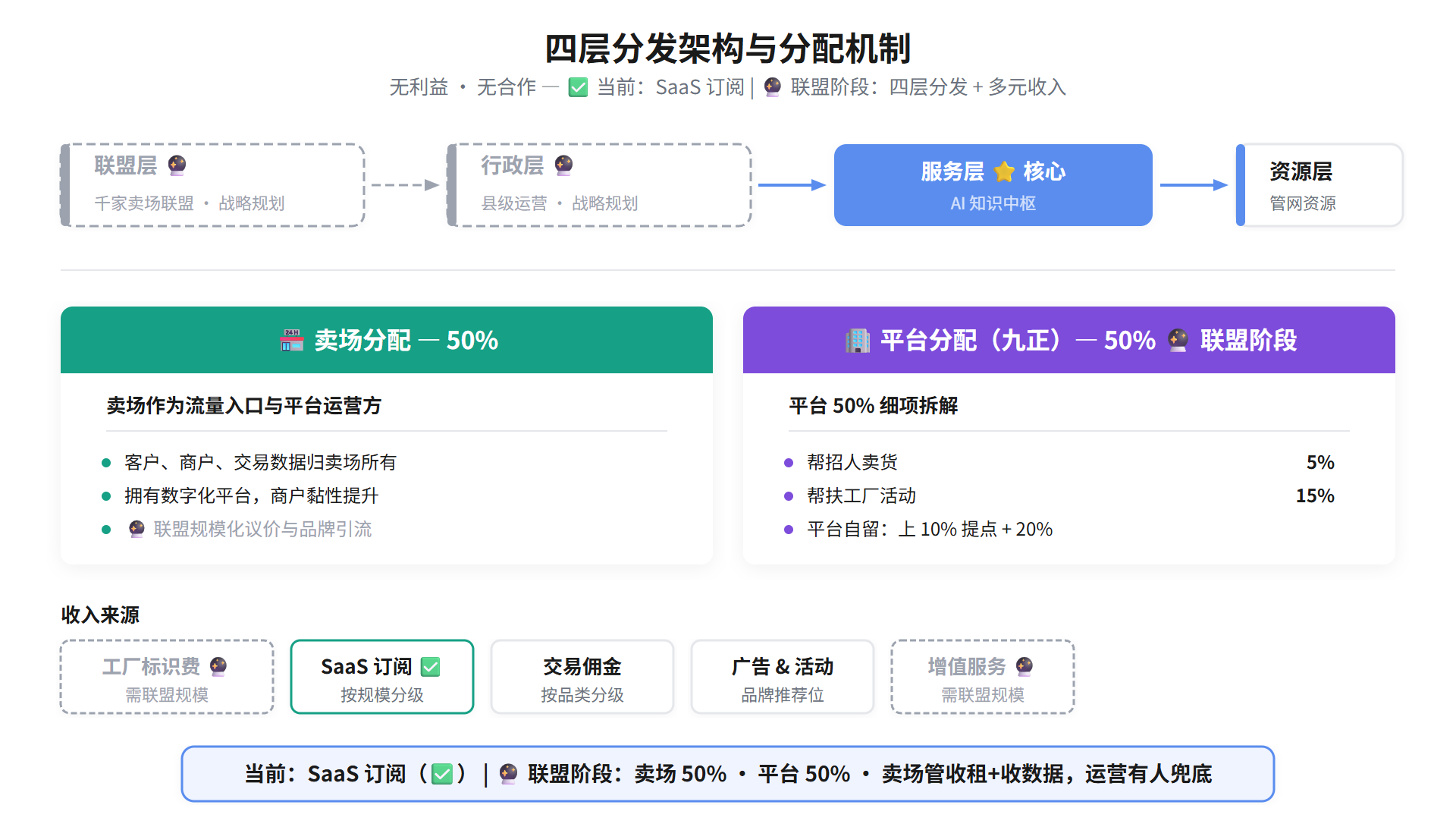Image resolution: width=1456 pixels, height=827 pixels.
Task: Click the text 无利益 · 无合作 in the subtitle
Action: pos(463,87)
